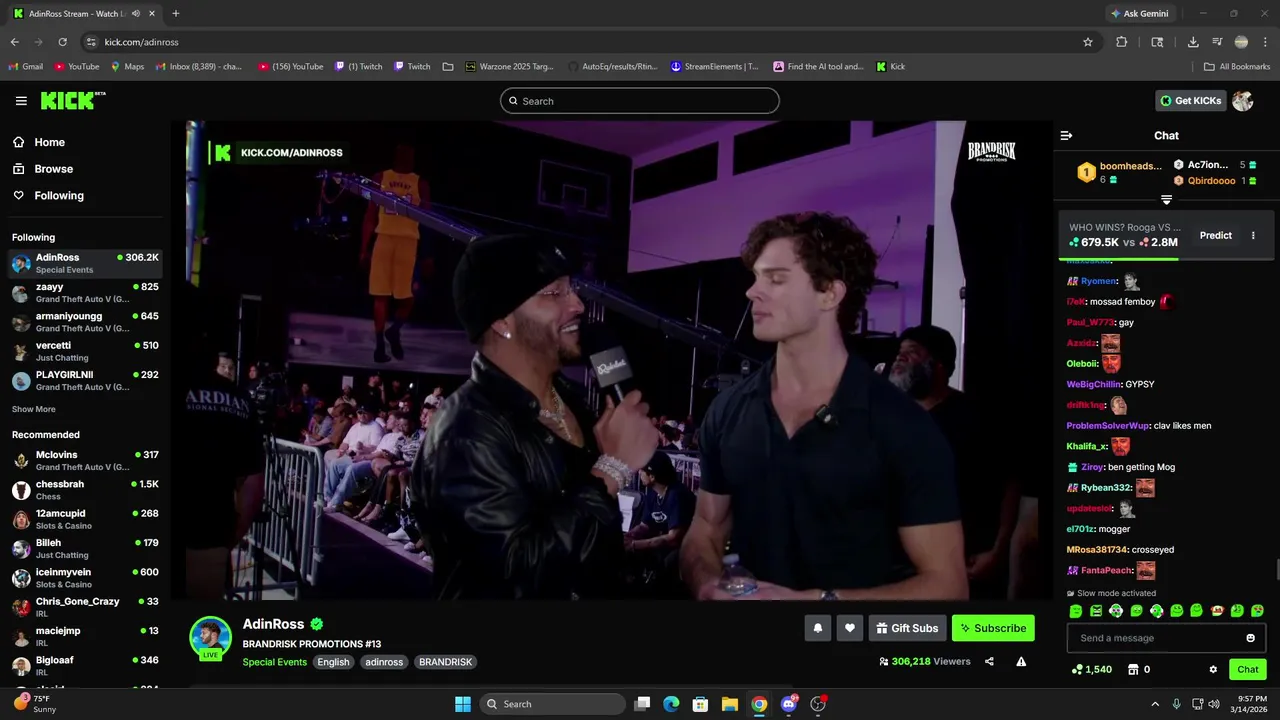1280x720 pixels.
Task: Open Windows Start menu
Action: (x=463, y=704)
